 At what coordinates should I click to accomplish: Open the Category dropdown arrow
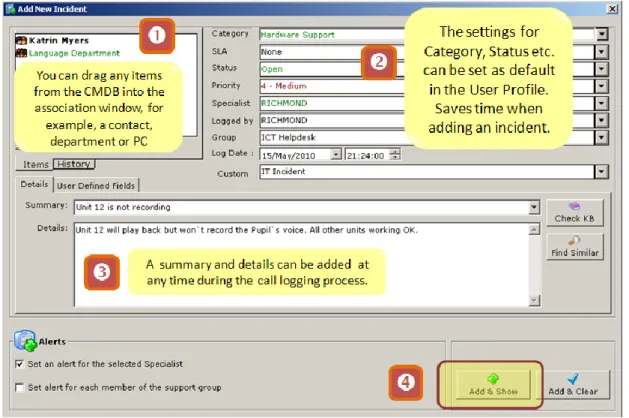tap(601, 34)
